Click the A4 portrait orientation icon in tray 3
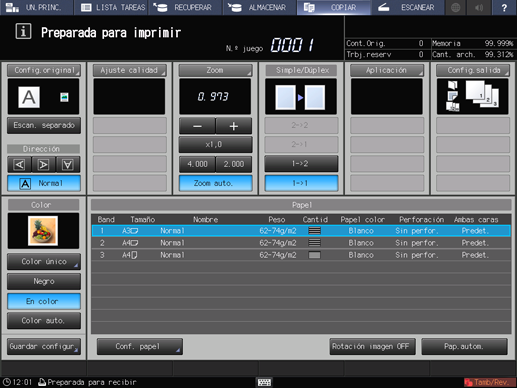Screen dimensions: 517x388 (x=134, y=255)
